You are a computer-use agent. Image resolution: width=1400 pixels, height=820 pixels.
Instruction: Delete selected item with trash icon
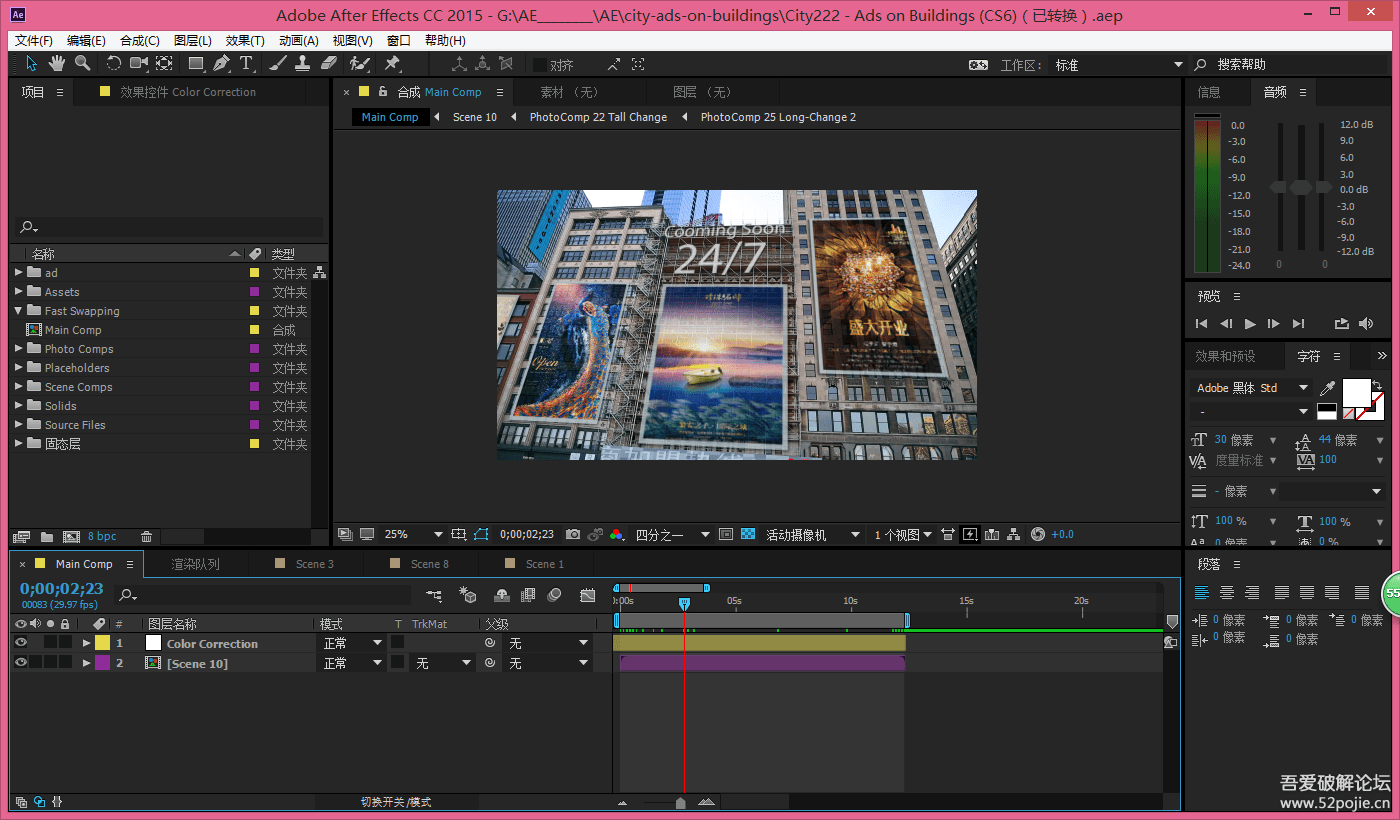pos(147,537)
